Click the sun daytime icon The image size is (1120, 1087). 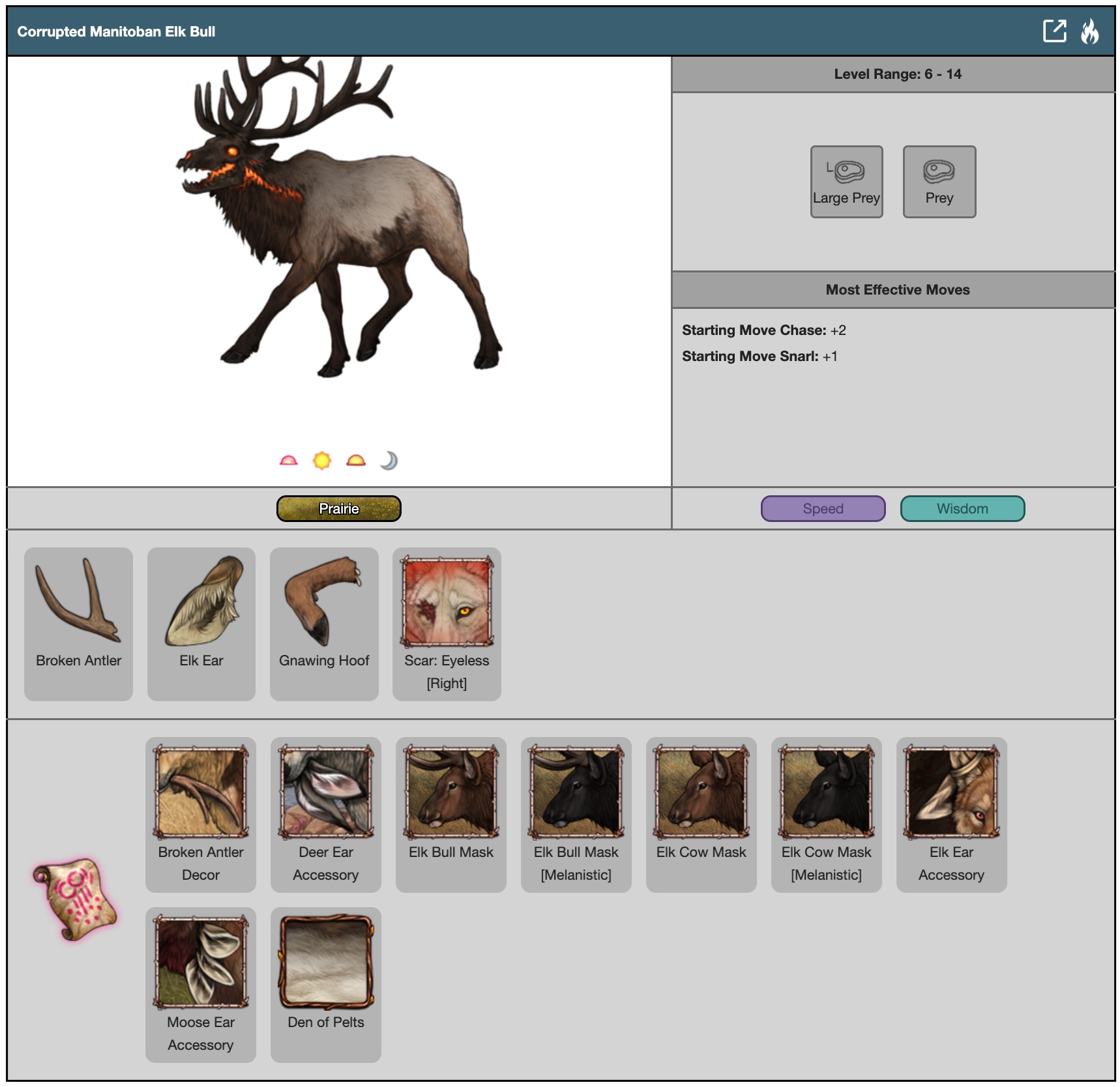coord(322,461)
